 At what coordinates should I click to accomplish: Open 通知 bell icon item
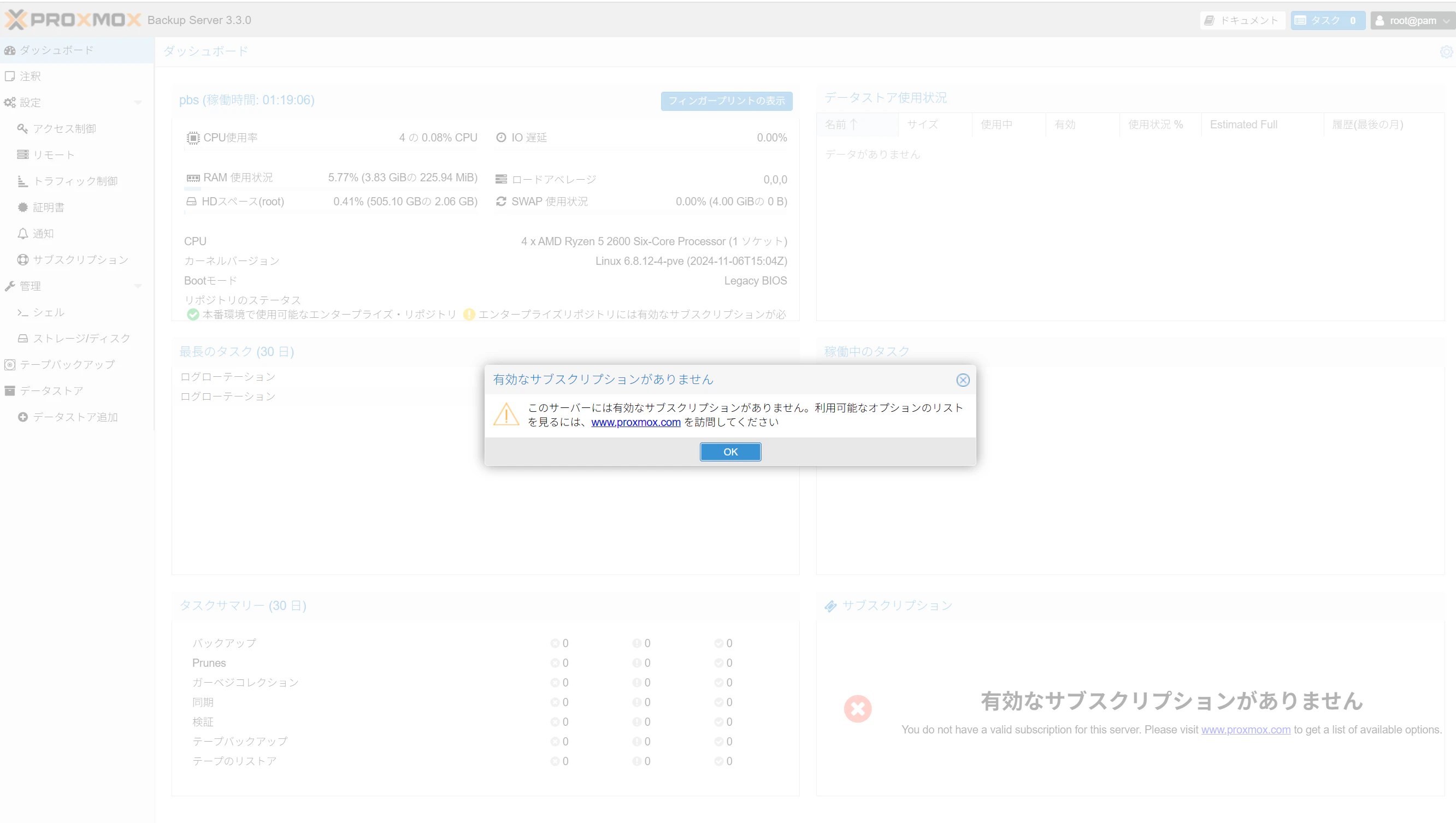[43, 233]
